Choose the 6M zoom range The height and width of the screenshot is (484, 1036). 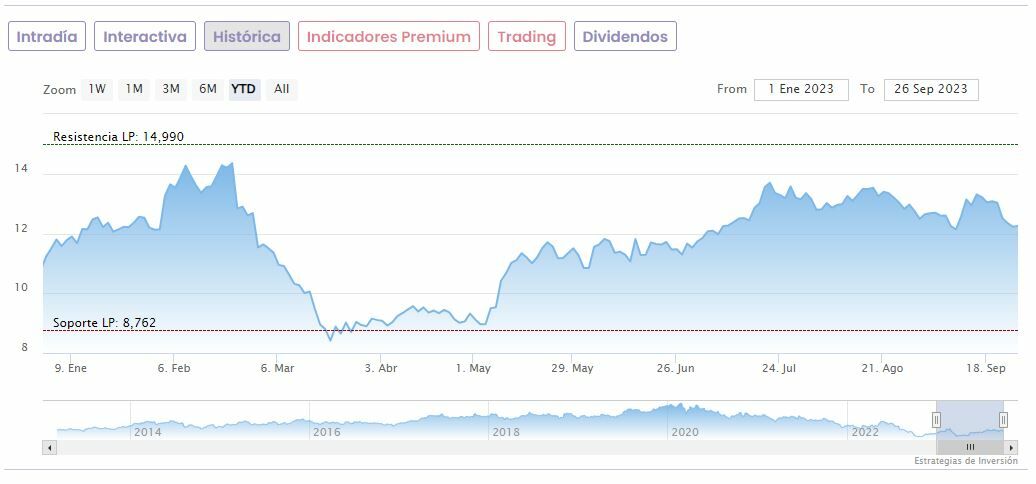pos(208,89)
